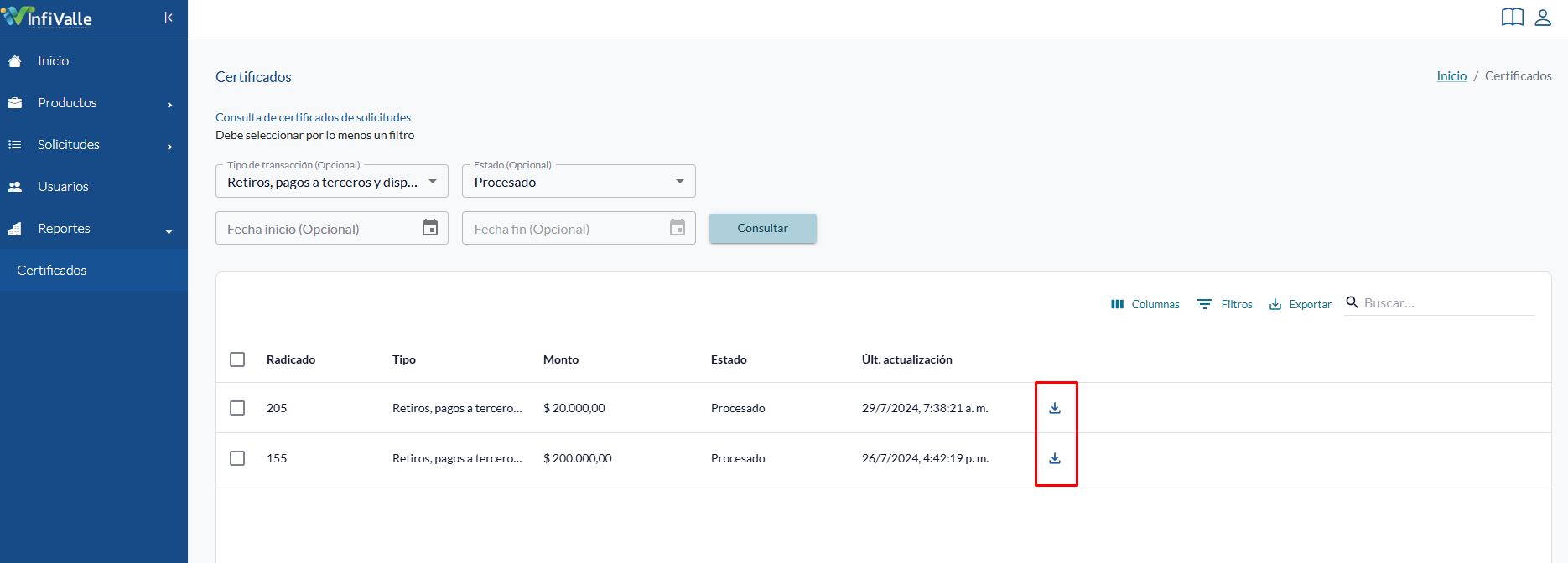Click the date 26/7/2024, 4:42:19 p. m.
The image size is (1568, 563).
pyautogui.click(x=926, y=458)
